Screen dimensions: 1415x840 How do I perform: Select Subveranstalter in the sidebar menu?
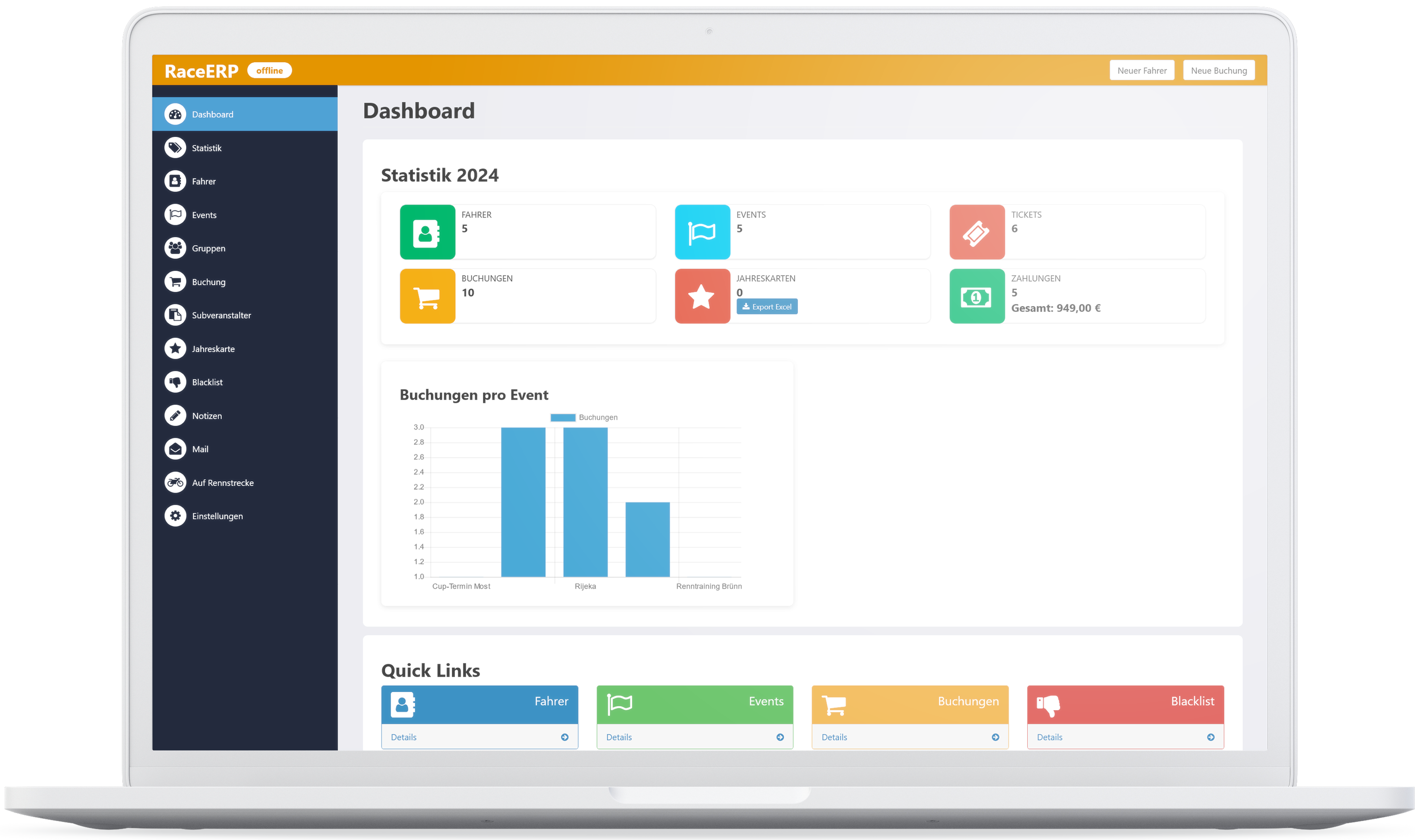coord(221,316)
